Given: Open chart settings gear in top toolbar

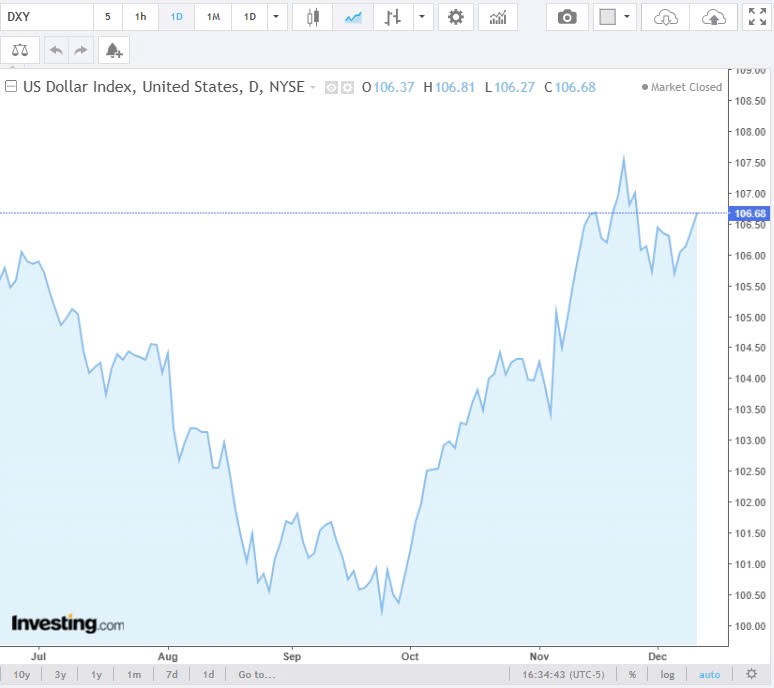Looking at the screenshot, I should click(x=456, y=17).
